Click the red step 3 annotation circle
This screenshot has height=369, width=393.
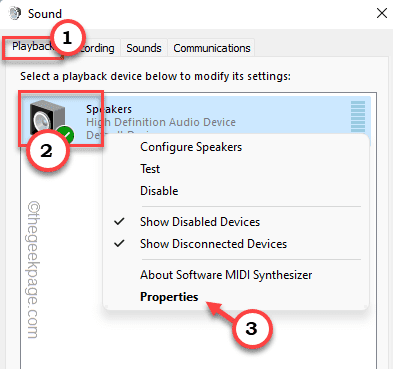(x=251, y=328)
